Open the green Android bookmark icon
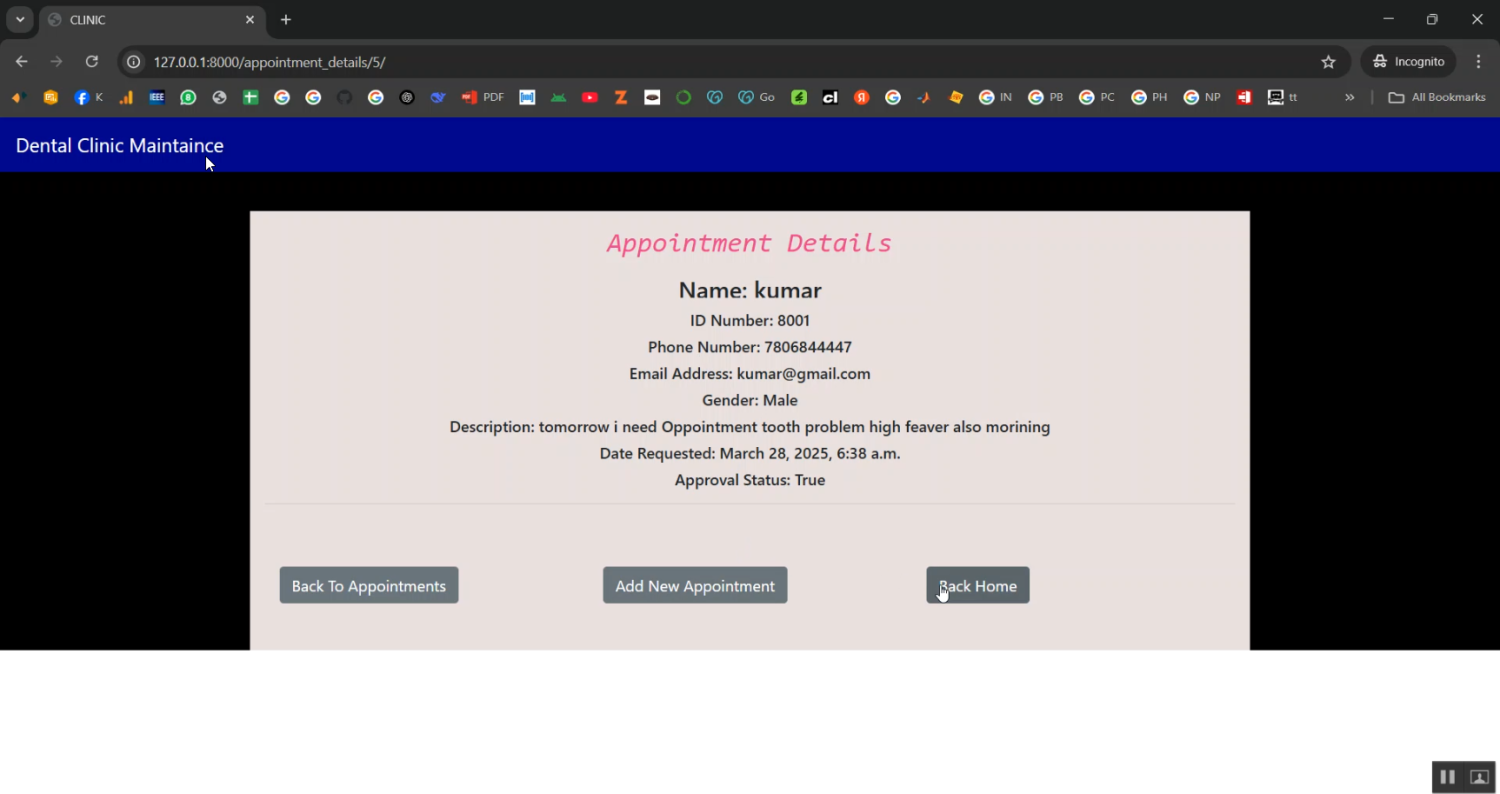Viewport: 1500px width, 794px height. click(x=559, y=97)
